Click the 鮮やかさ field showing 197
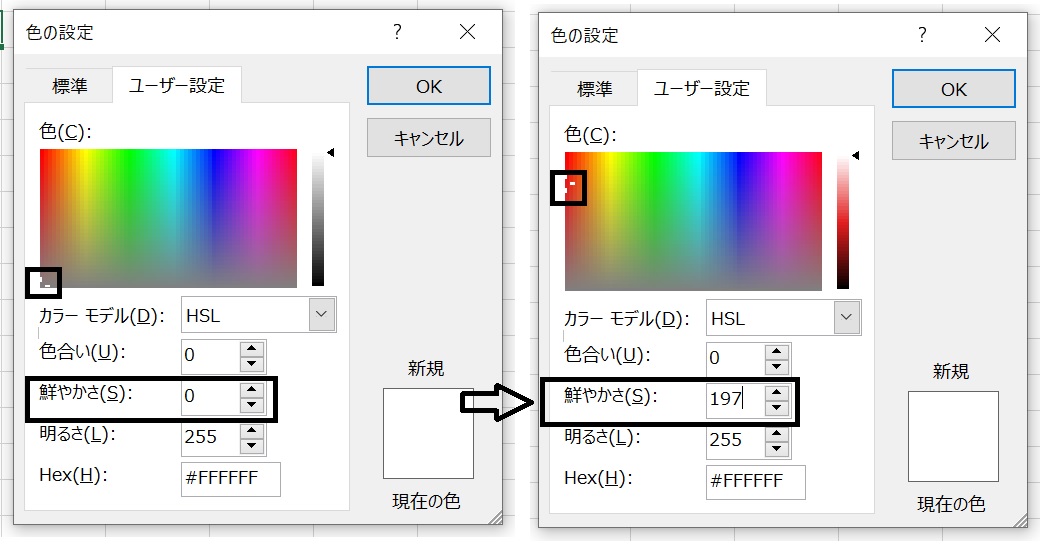 [x=735, y=400]
